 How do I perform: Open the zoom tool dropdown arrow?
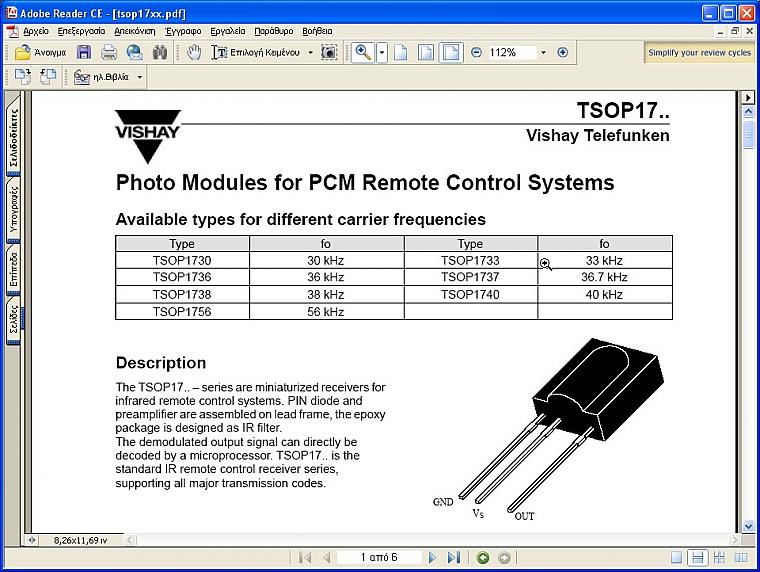[382, 52]
